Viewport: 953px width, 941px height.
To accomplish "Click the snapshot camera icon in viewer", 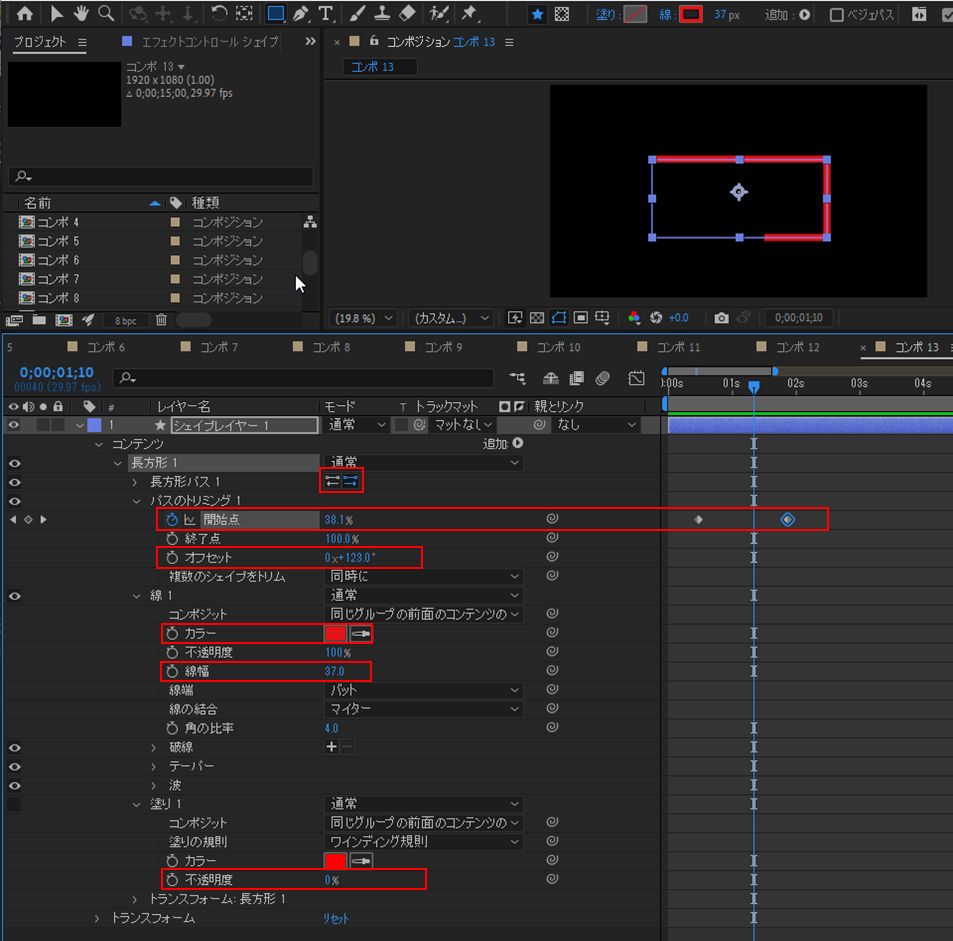I will tap(721, 318).
